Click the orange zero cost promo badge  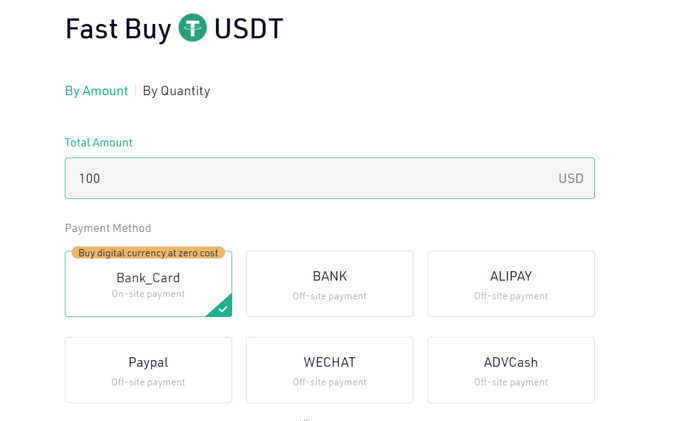click(x=148, y=253)
